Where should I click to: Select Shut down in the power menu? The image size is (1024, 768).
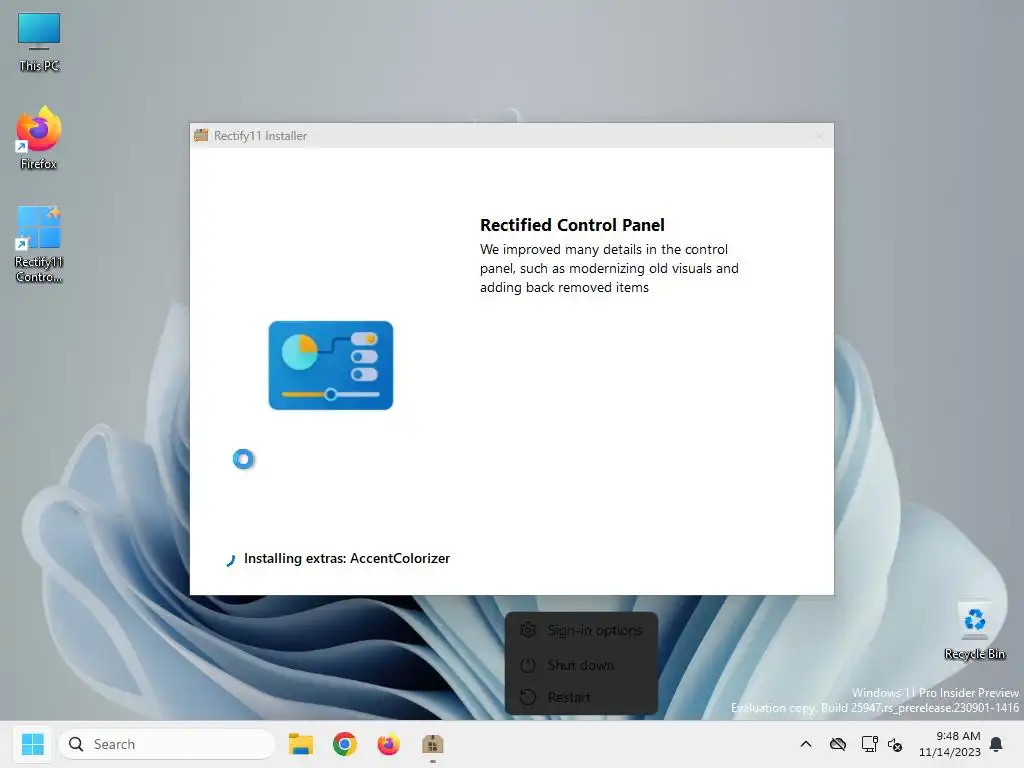(581, 665)
